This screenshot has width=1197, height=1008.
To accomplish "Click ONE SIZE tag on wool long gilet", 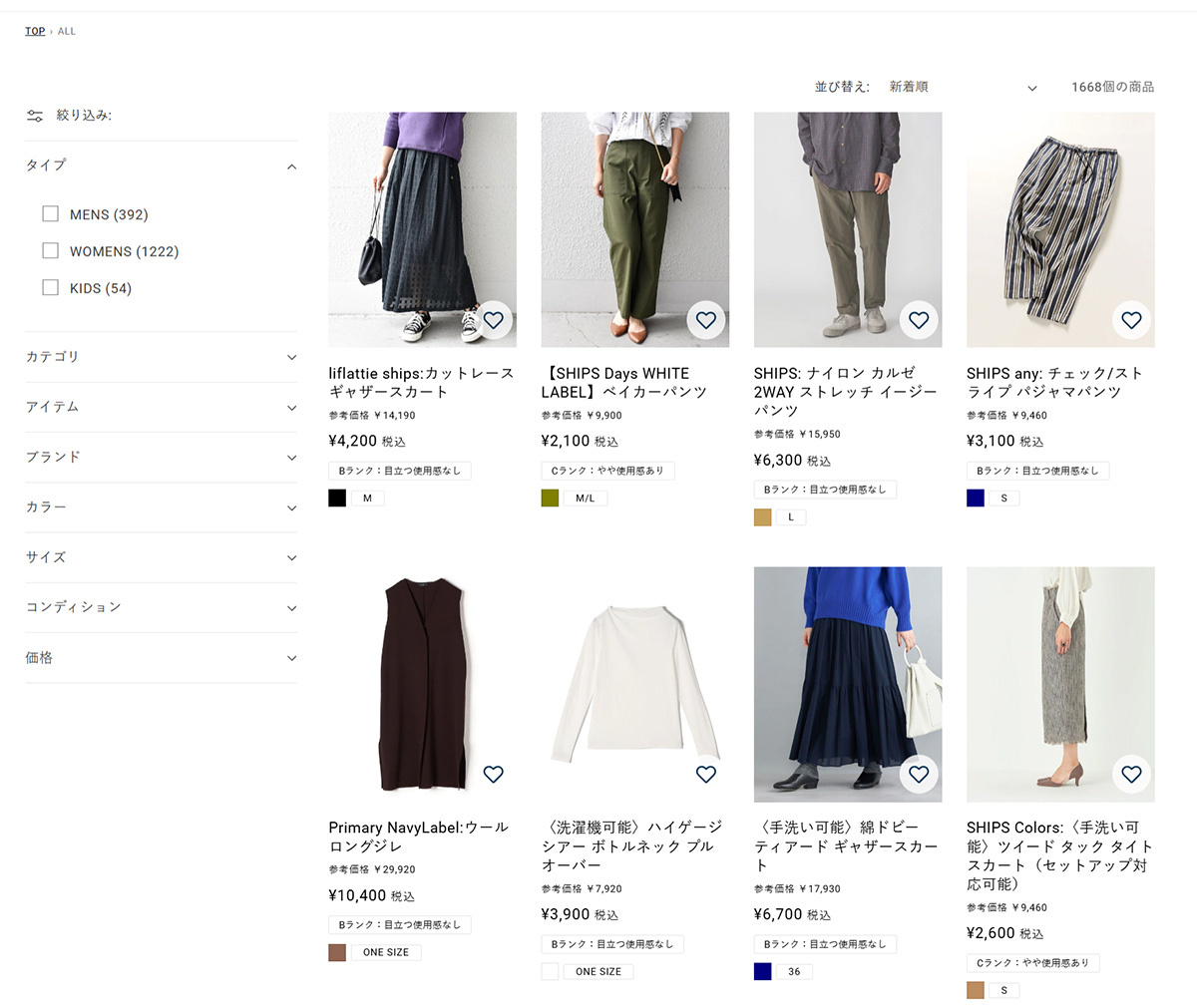I will [386, 952].
